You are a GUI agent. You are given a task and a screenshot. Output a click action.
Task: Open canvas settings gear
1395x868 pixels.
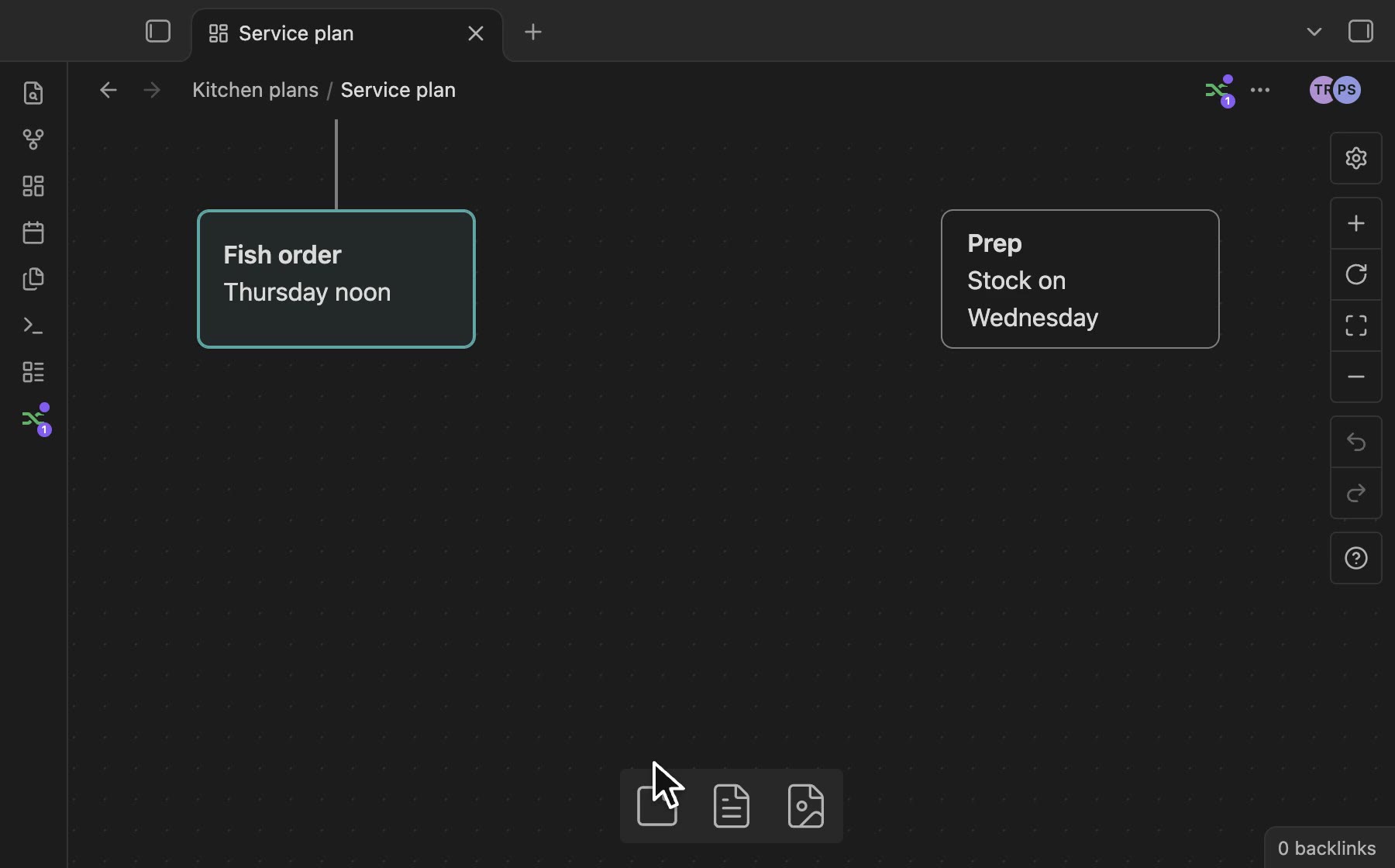click(x=1356, y=158)
